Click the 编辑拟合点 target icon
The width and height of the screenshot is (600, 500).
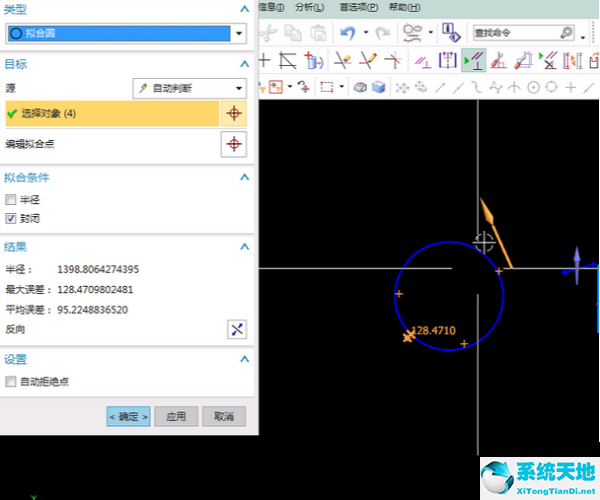click(x=234, y=144)
